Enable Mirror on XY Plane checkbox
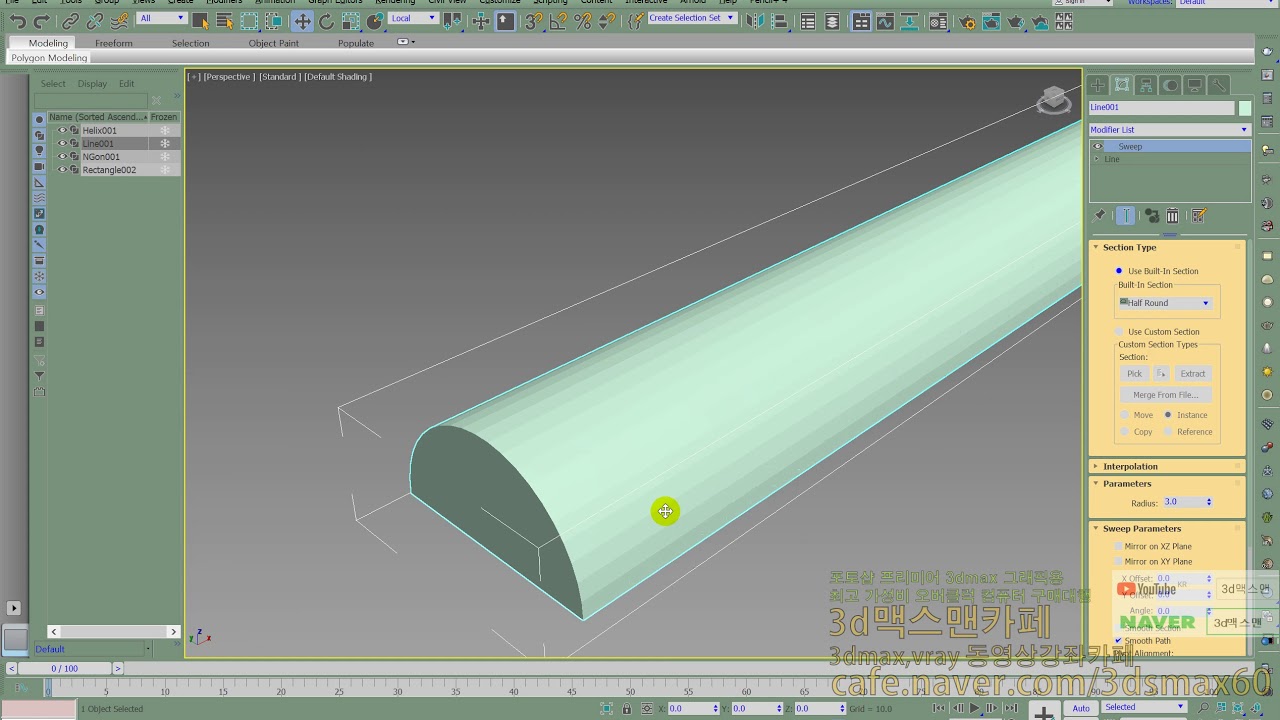 [x=1118, y=562]
